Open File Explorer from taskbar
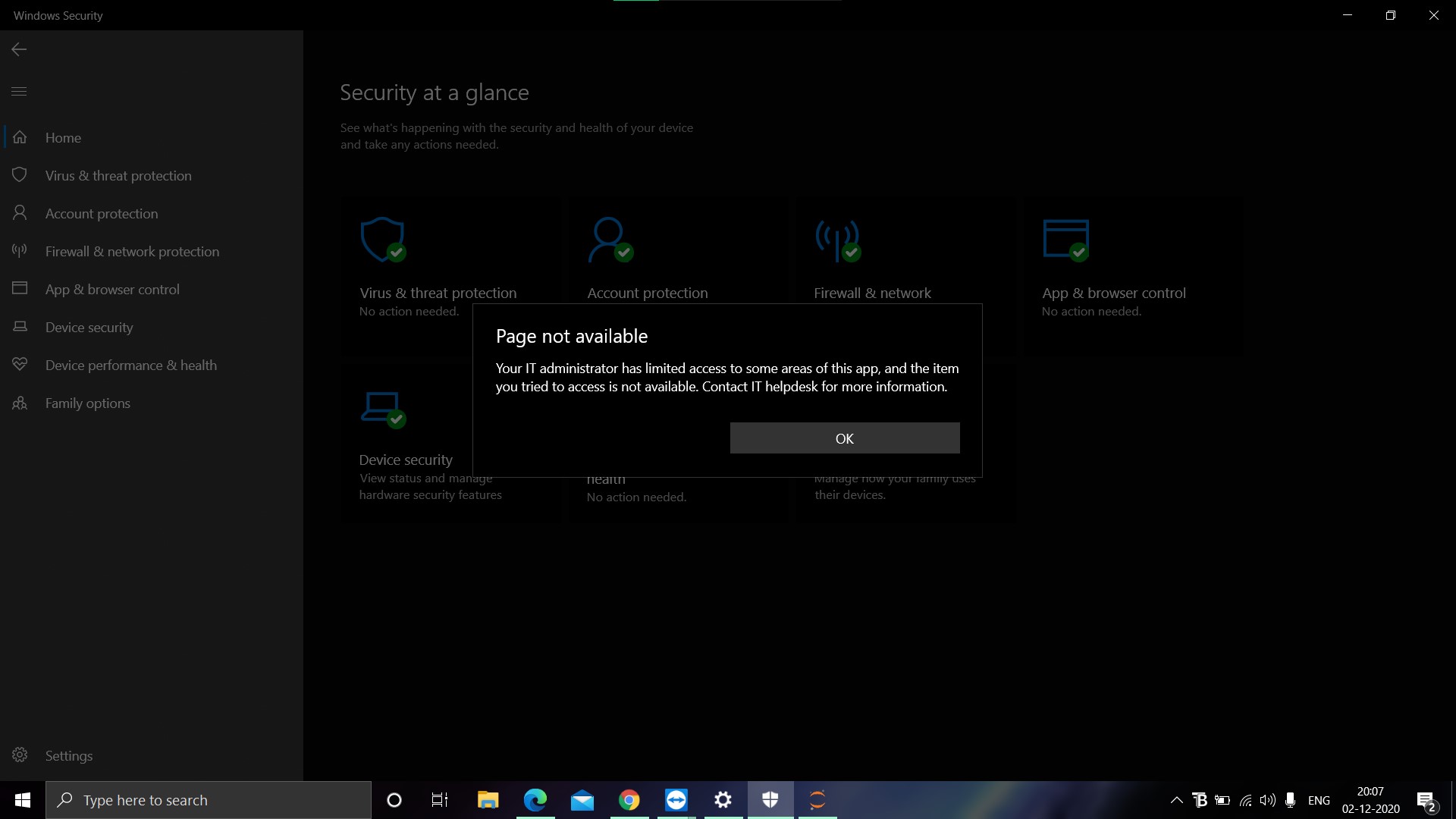The height and width of the screenshot is (819, 1456). click(x=488, y=800)
